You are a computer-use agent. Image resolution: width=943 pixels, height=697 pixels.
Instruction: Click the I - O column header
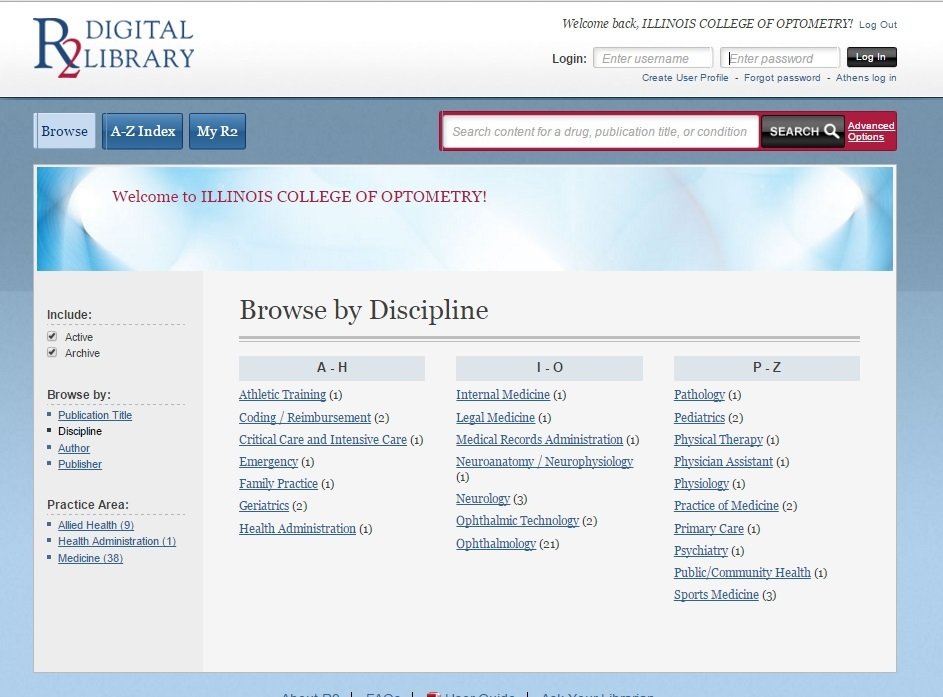[549, 368]
